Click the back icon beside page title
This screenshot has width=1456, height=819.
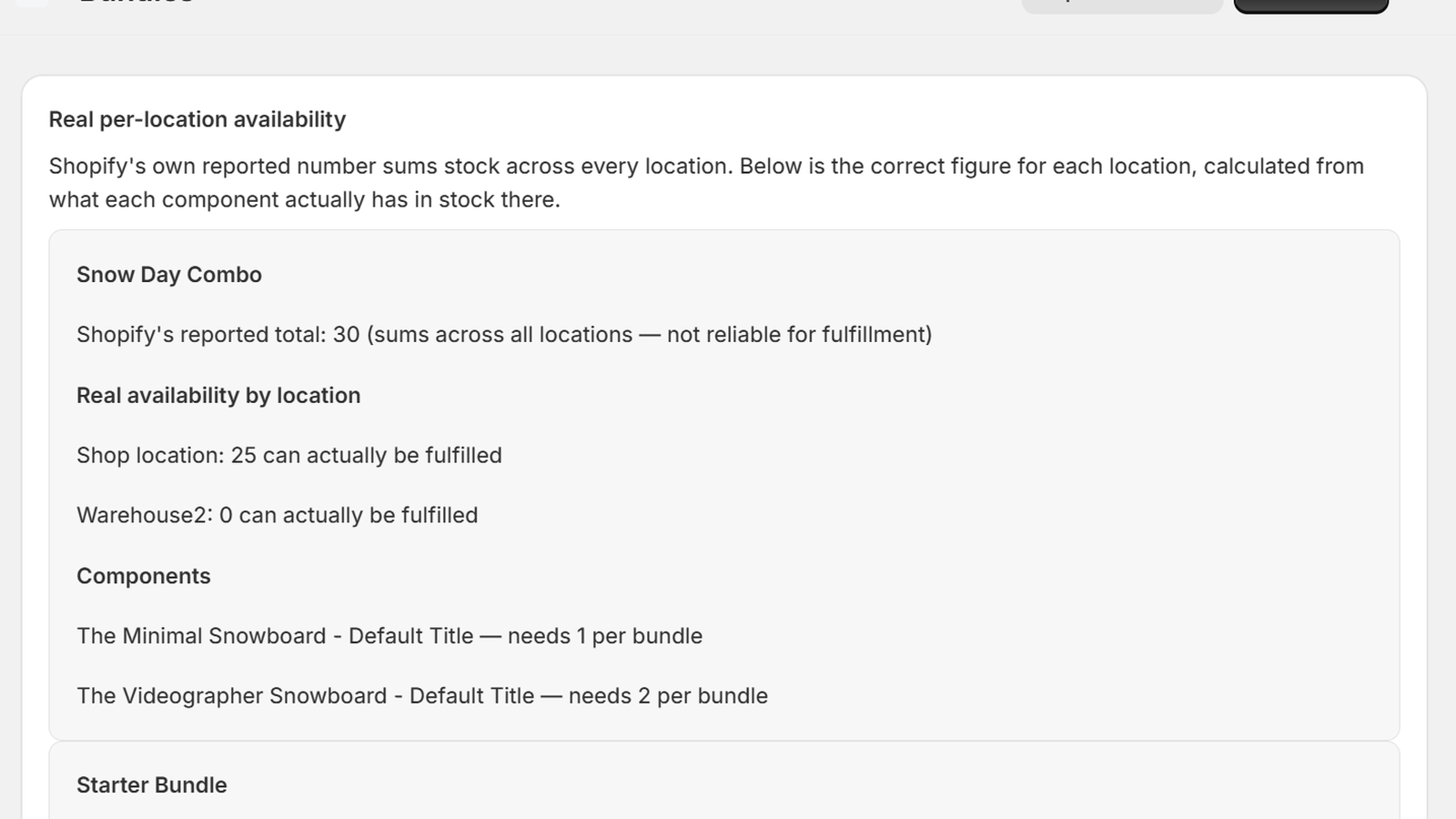[x=33, y=4]
